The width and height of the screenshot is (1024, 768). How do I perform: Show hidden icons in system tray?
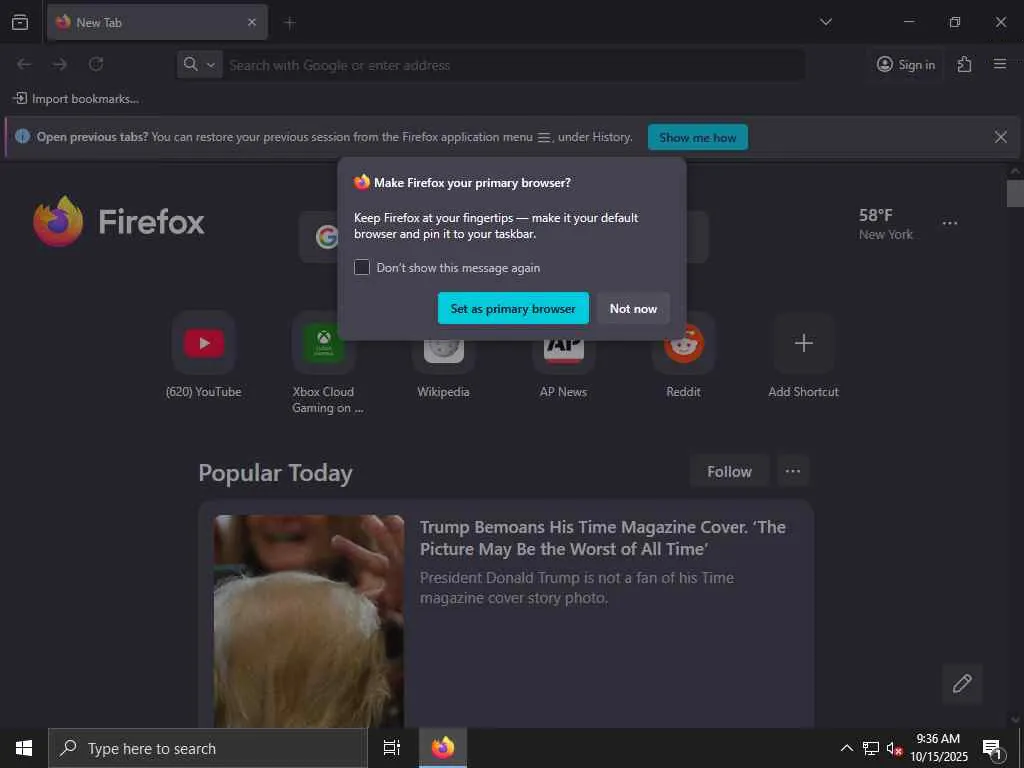click(846, 748)
